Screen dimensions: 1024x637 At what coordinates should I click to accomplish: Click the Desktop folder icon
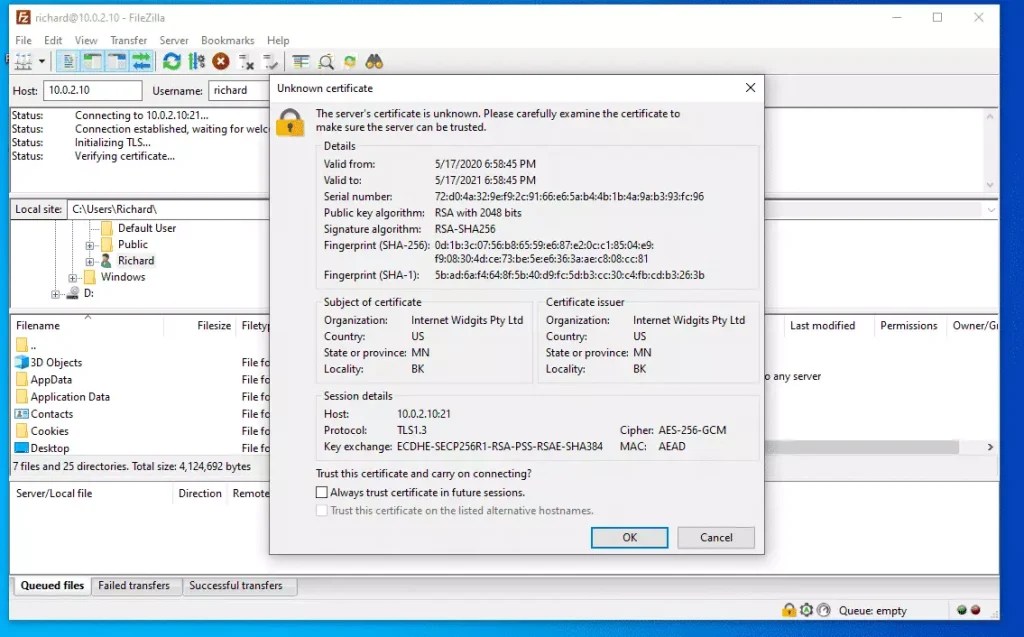(x=22, y=448)
